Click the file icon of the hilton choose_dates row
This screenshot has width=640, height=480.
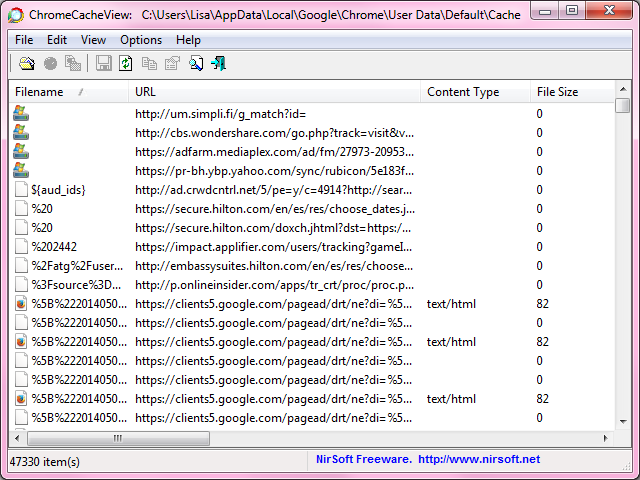pyautogui.click(x=21, y=209)
